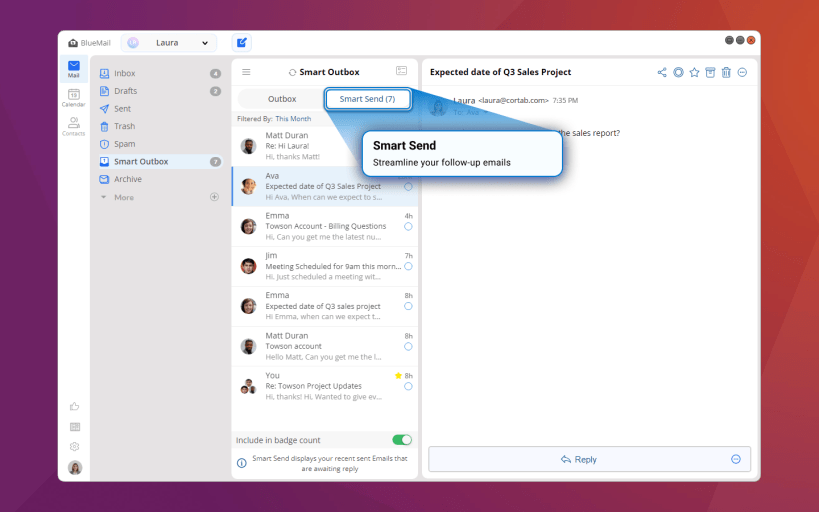Open the settings gear icon
The width and height of the screenshot is (819, 512).
75,447
